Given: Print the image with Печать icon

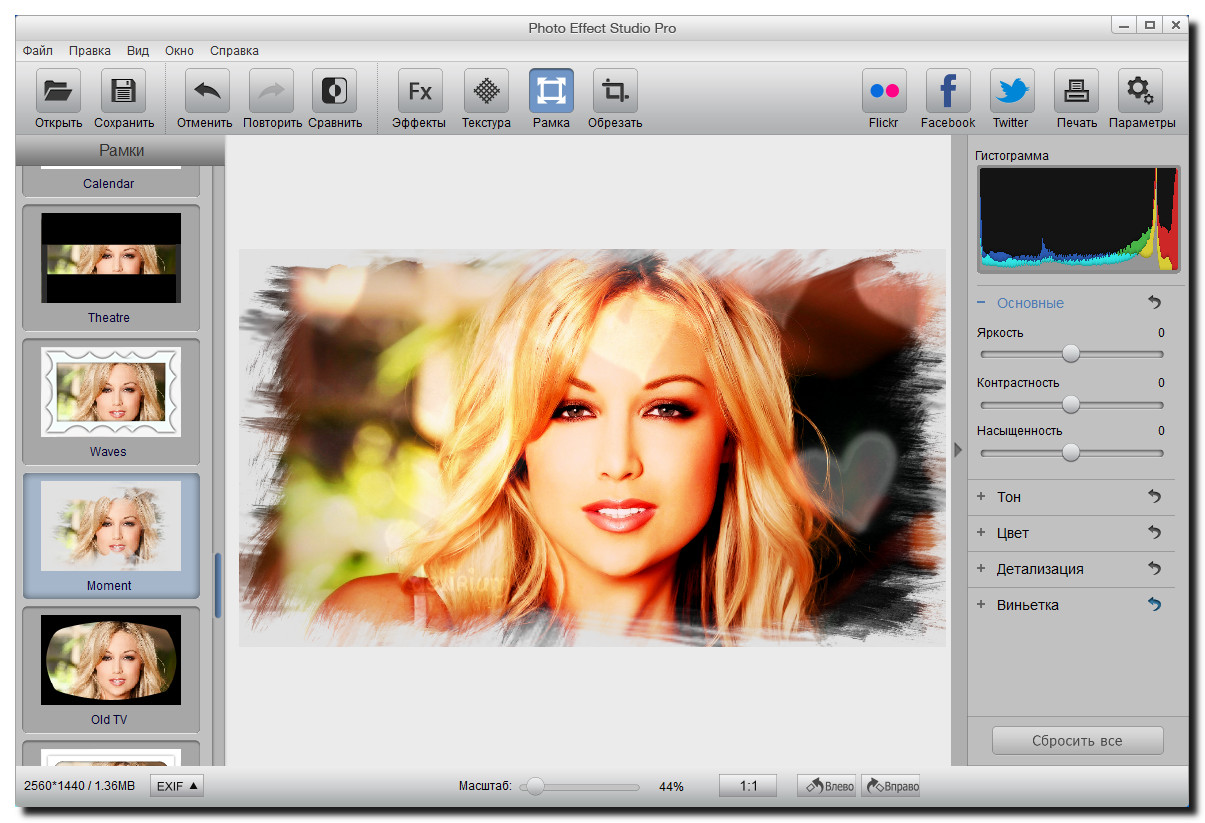Looking at the screenshot, I should pos(1076,92).
